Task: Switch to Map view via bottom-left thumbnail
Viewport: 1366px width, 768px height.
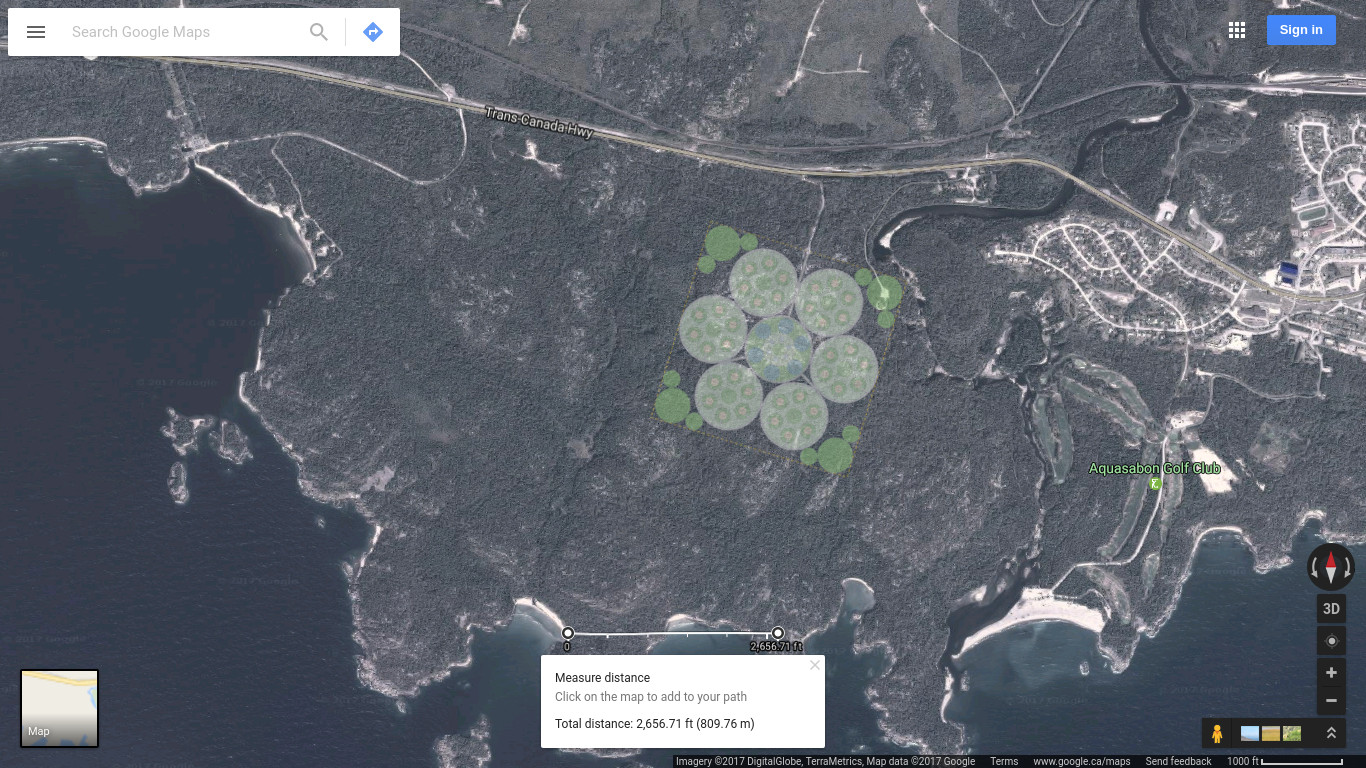Action: click(60, 708)
